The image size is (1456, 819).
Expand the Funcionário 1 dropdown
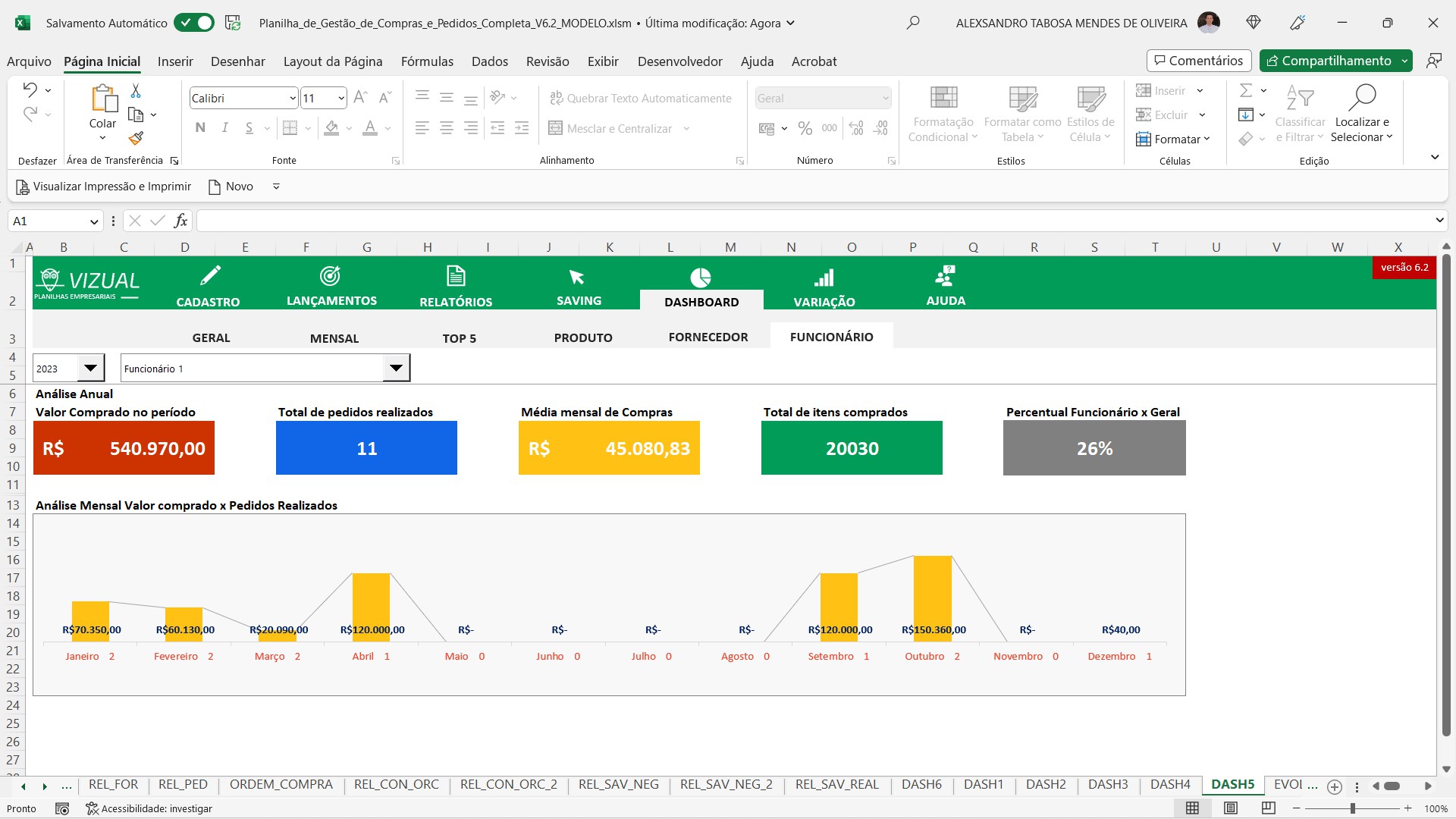(396, 369)
